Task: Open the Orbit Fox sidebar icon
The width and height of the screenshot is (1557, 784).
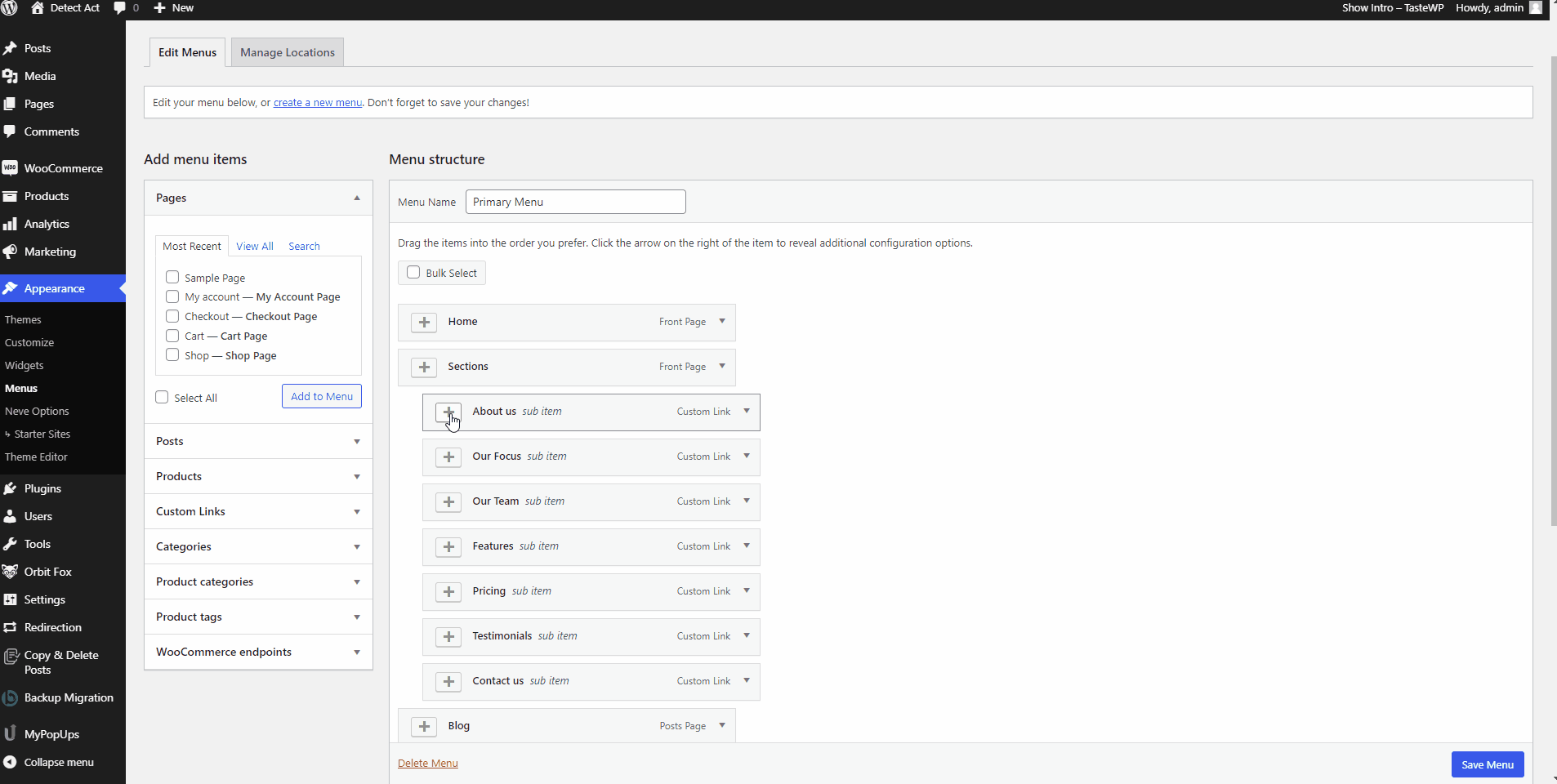Action: coord(11,572)
